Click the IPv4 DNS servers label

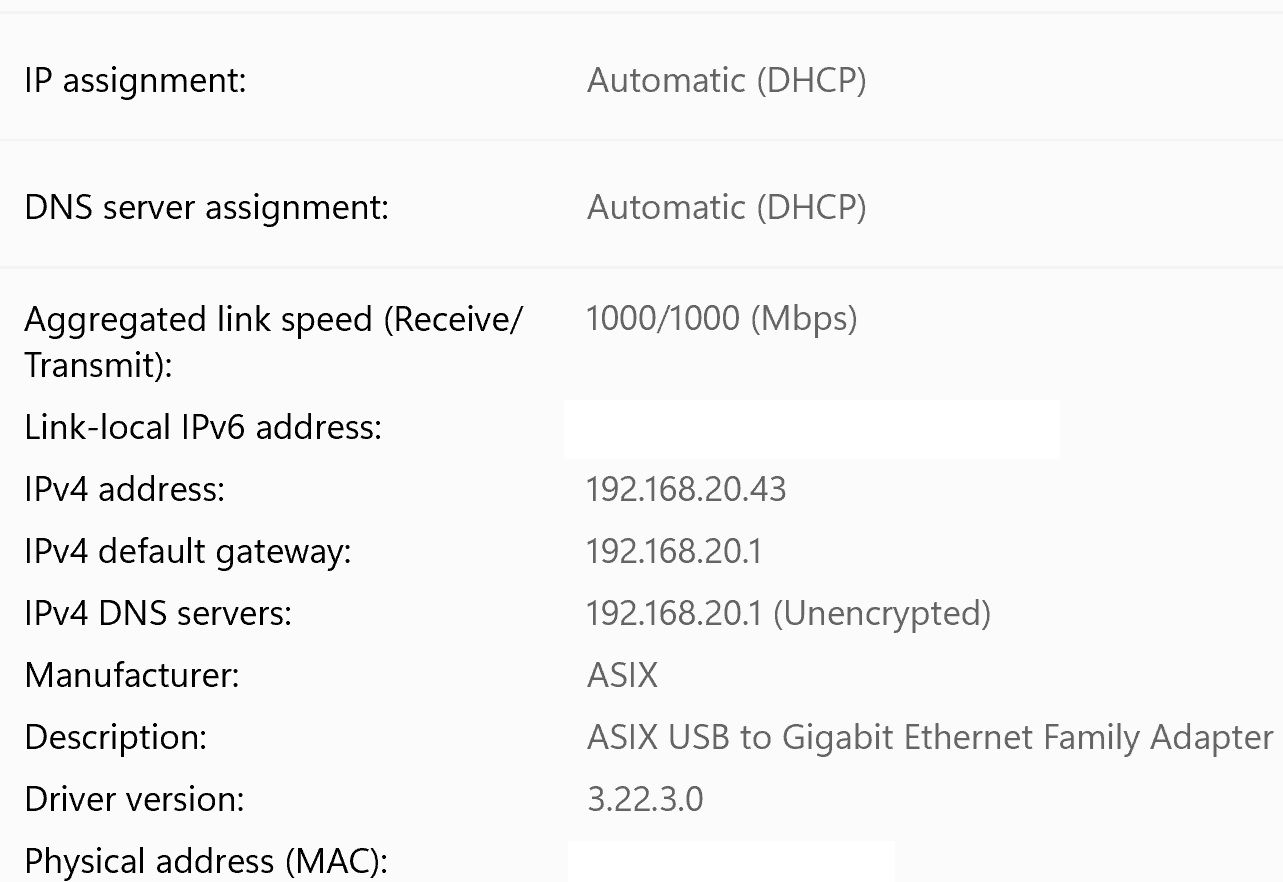pyautogui.click(x=158, y=613)
